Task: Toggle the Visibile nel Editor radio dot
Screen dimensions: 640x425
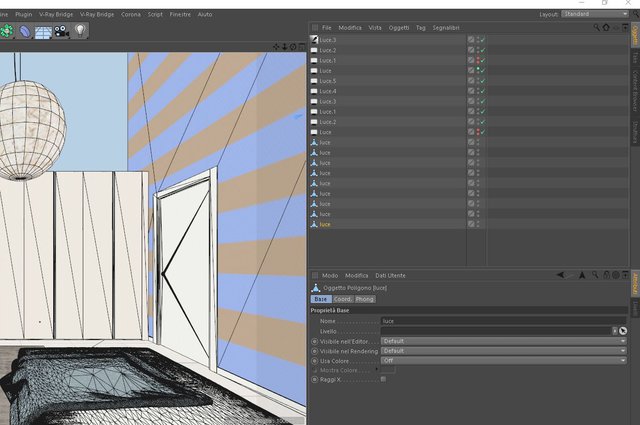Action: tap(314, 341)
